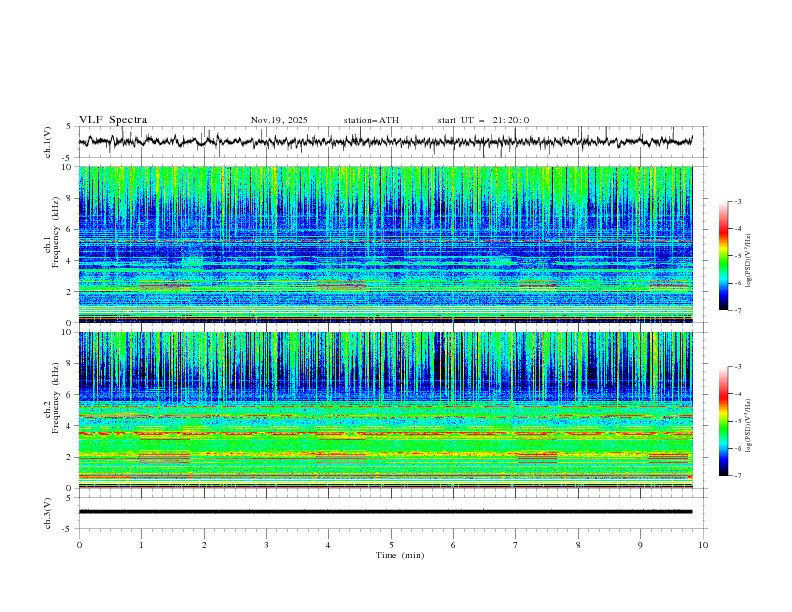
Task: Select the 10 minute tick on time axis
Action: coord(703,545)
